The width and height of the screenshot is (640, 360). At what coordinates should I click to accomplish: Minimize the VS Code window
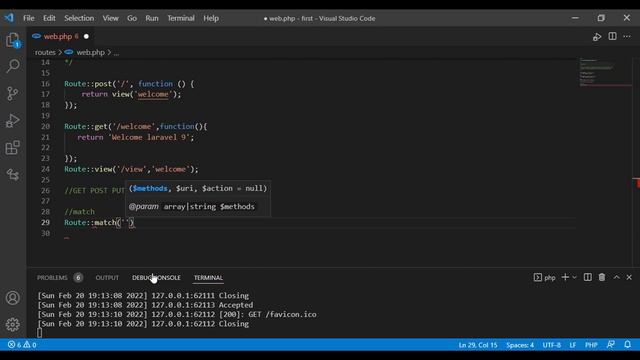coord(575,18)
